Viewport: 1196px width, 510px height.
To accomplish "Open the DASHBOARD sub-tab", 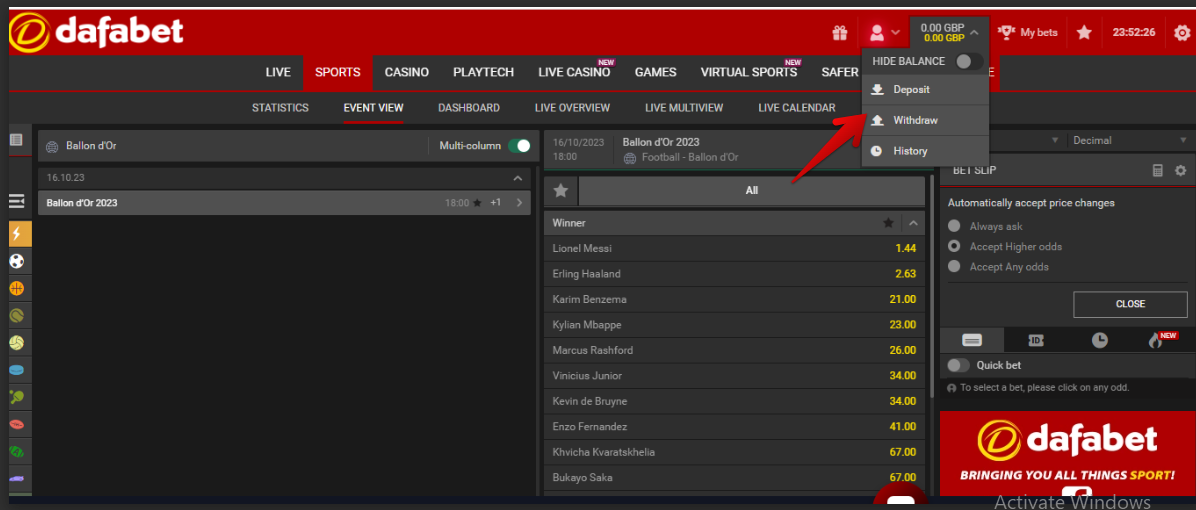I will pos(469,108).
